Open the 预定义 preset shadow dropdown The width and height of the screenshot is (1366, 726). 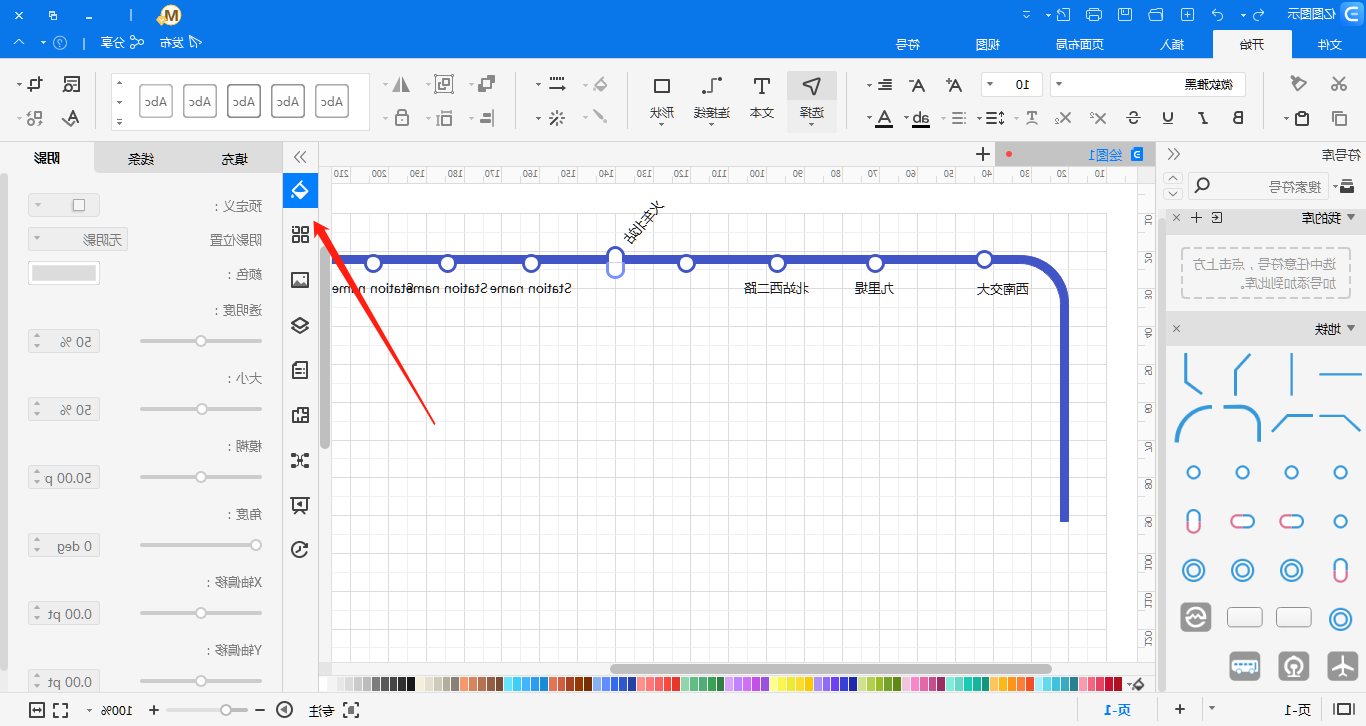(x=64, y=205)
